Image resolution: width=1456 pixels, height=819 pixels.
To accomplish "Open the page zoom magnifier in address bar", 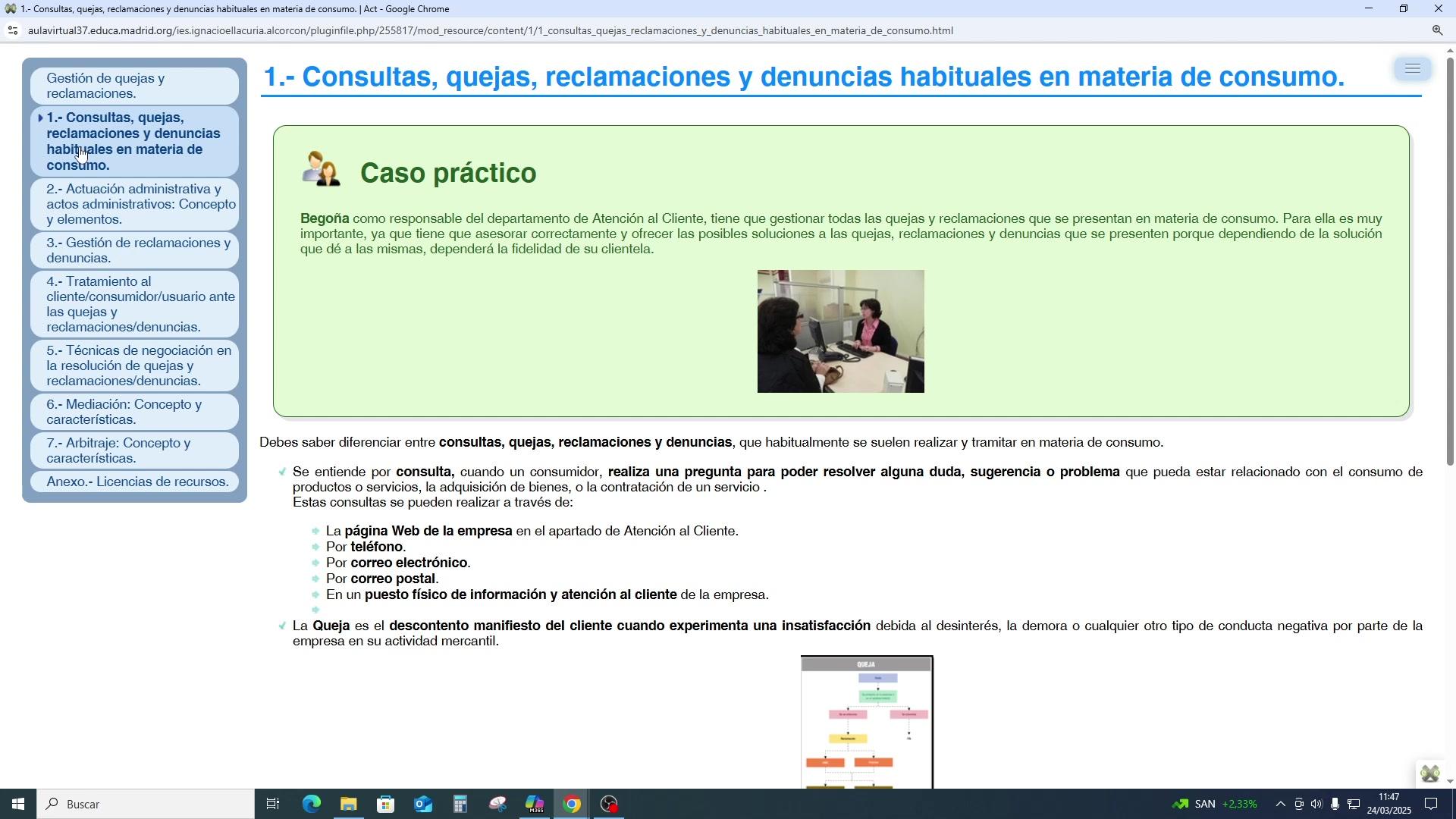I will pyautogui.click(x=1437, y=30).
